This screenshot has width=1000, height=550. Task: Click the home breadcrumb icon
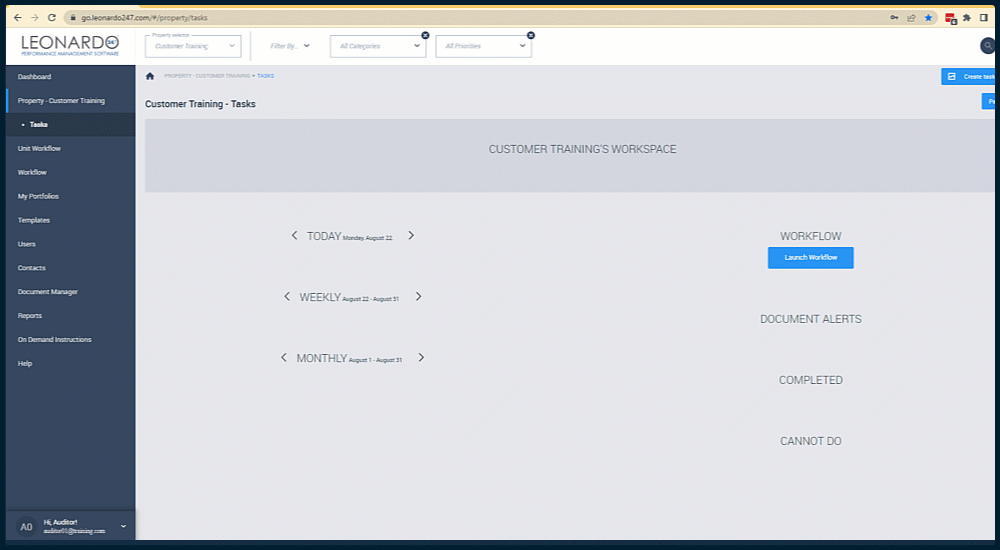[150, 76]
